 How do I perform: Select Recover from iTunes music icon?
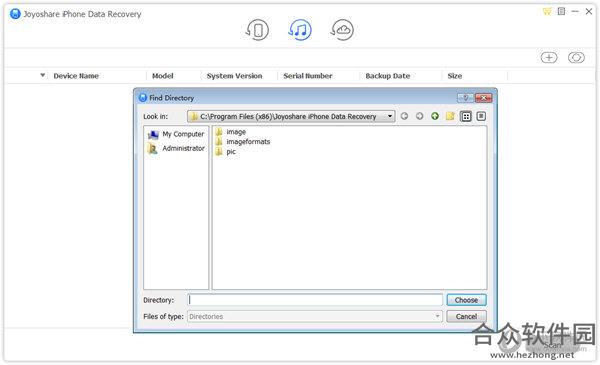(300, 30)
